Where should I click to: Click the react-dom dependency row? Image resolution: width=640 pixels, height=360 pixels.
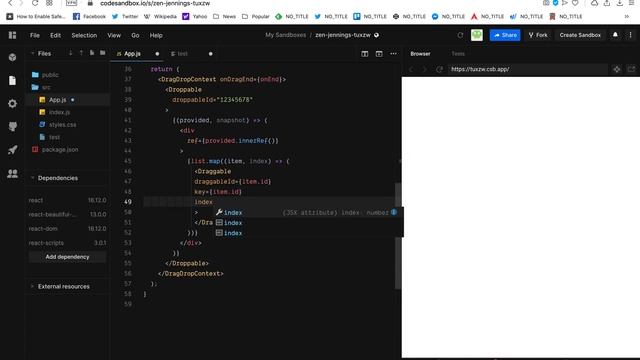[x=67, y=229]
